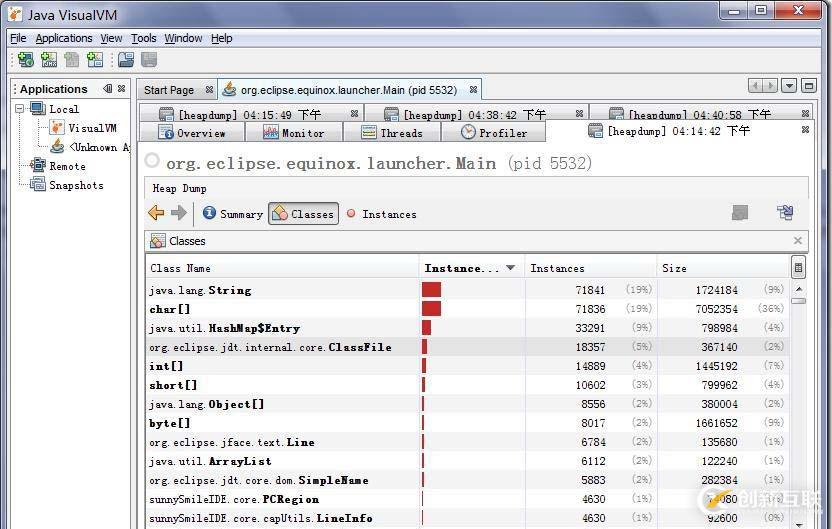
Task: Click the Save toolbar icon
Action: pos(149,59)
